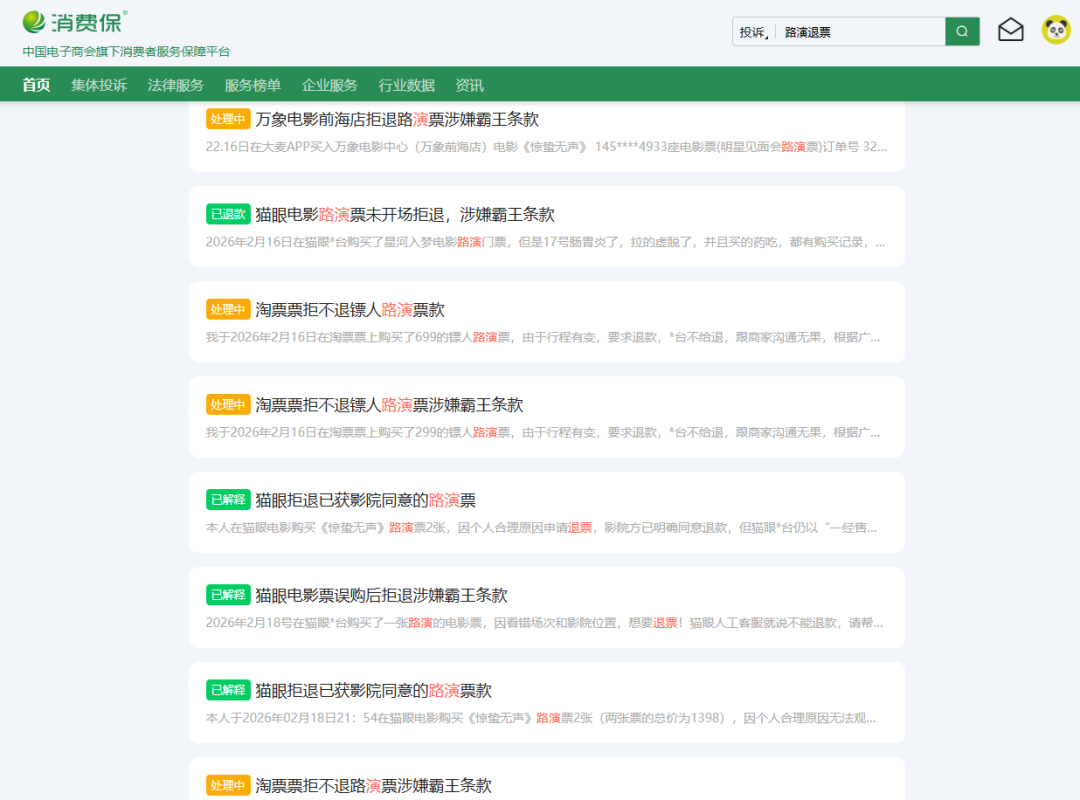Viewport: 1080px width, 800px height.
Task: Open complaint 猫眼电影票误购后拒退涉嫌霸王条款
Action: click(381, 595)
